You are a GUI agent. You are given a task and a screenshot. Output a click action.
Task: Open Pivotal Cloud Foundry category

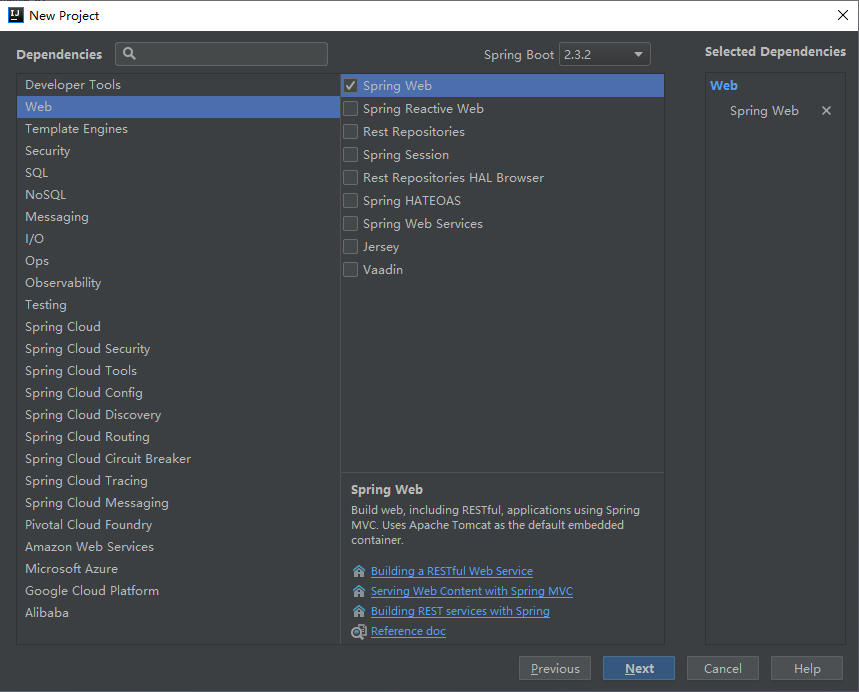179,524
